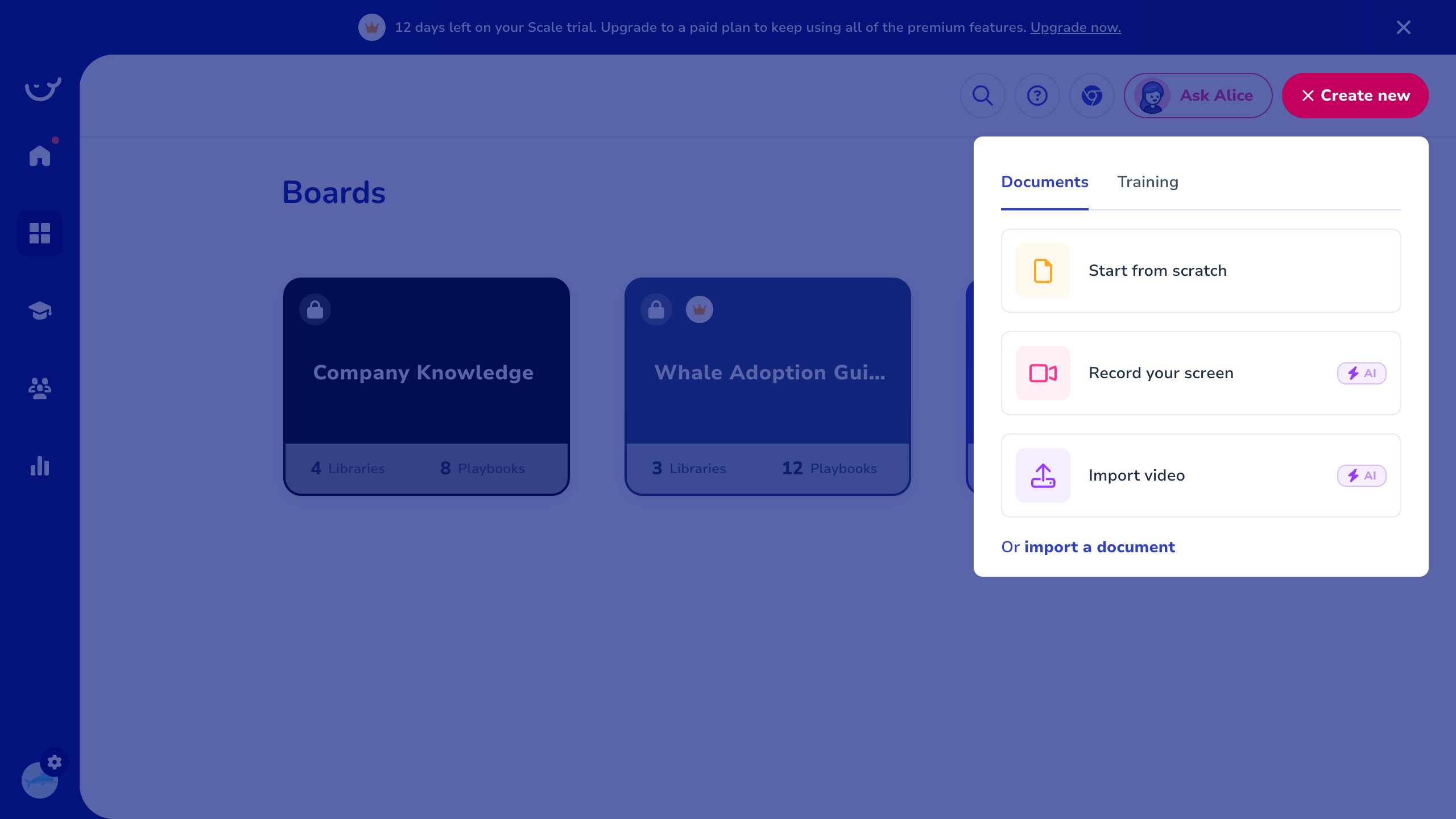The height and width of the screenshot is (819, 1456).
Task: Click the Whale logo at top left
Action: click(43, 89)
